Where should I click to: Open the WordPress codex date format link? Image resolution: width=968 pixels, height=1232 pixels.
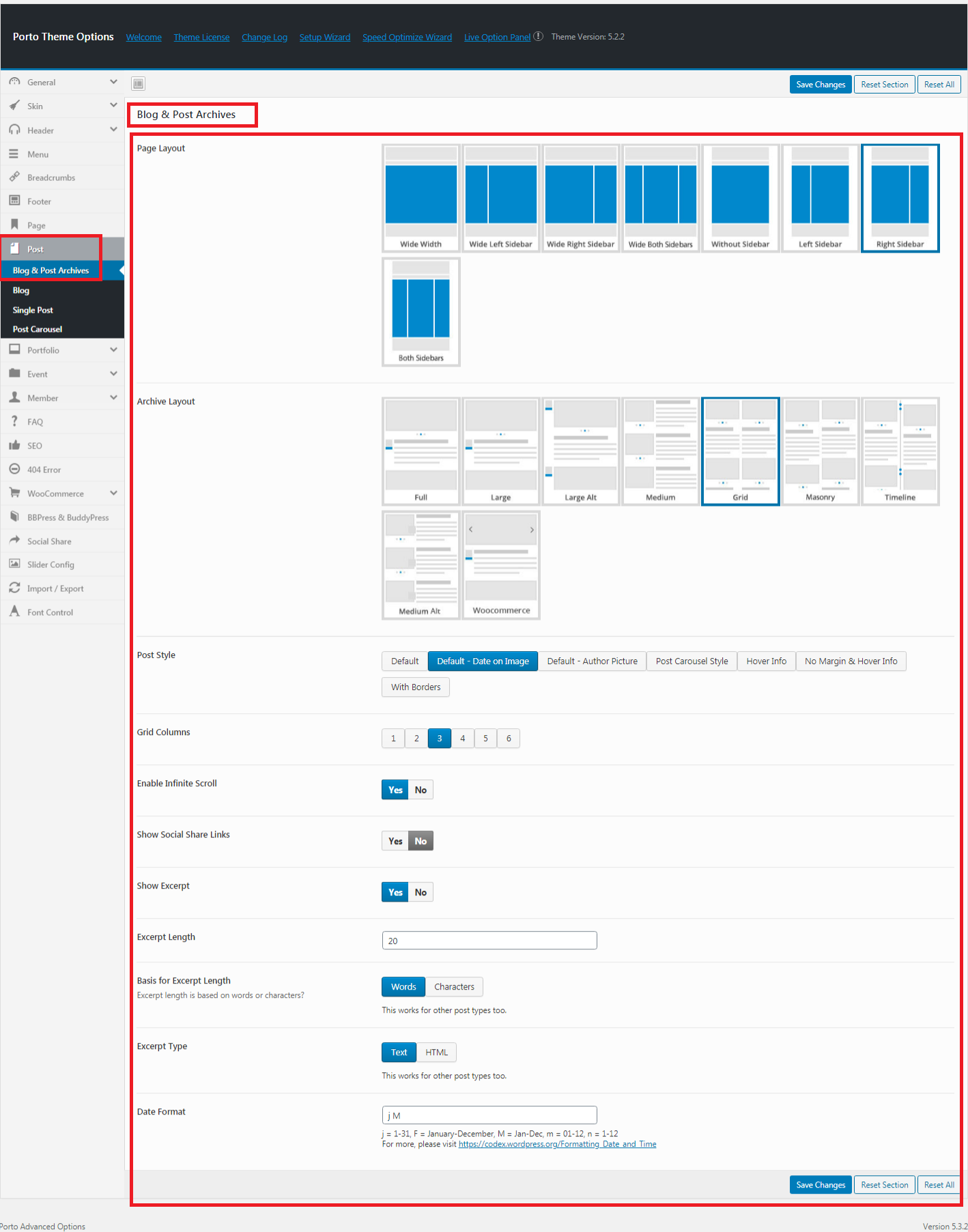click(x=557, y=1145)
